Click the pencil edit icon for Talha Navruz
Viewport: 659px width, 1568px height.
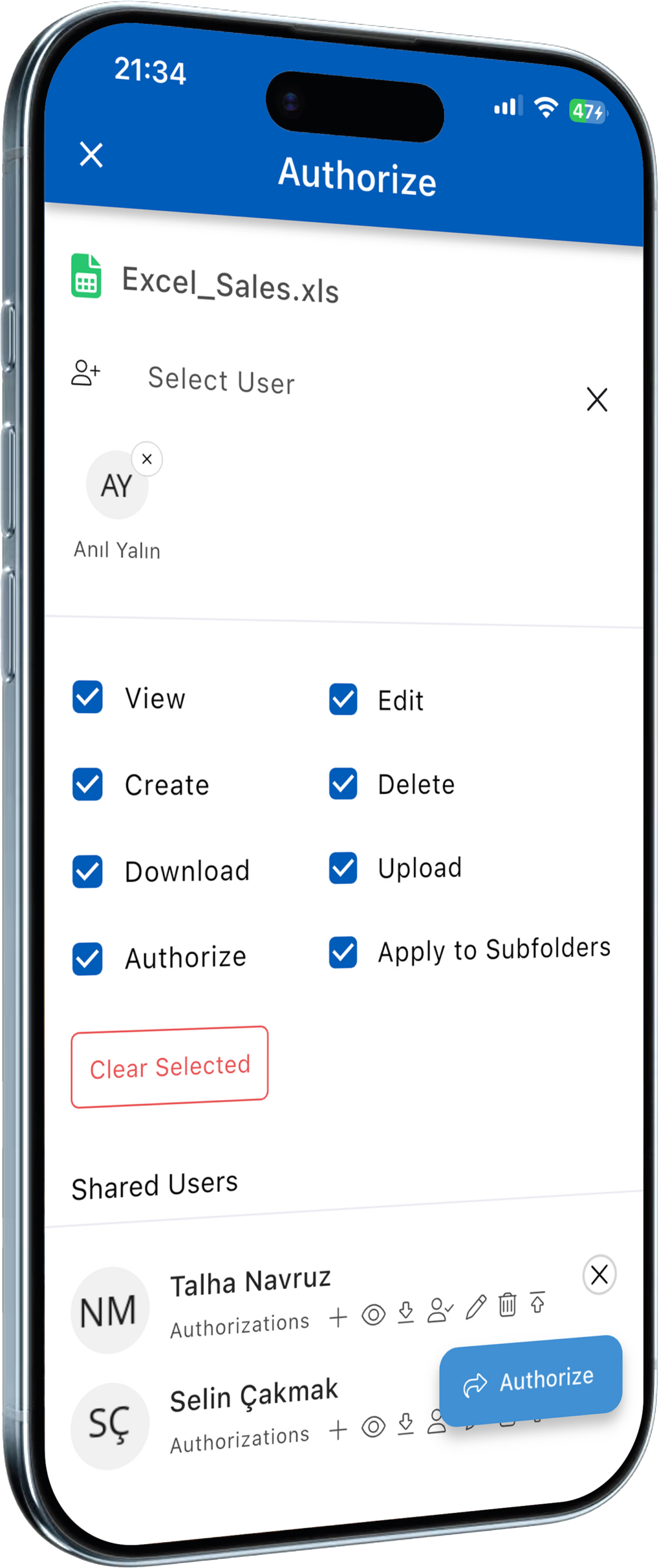tap(476, 1306)
